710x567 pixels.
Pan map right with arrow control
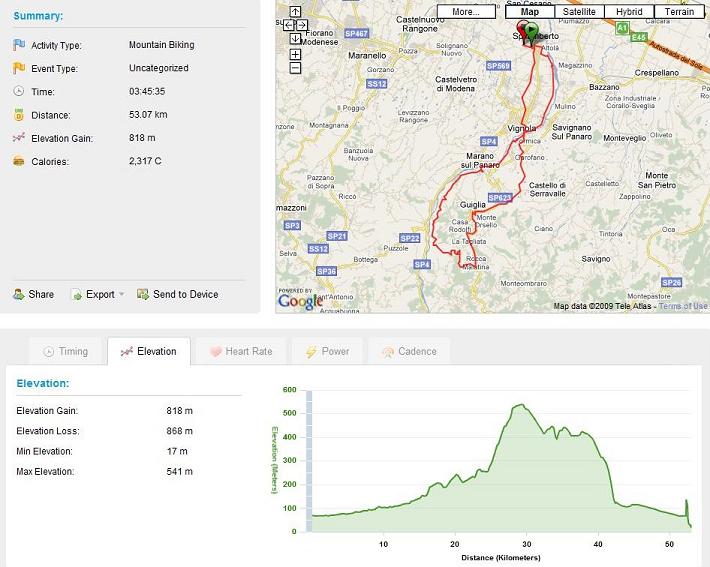302,25
